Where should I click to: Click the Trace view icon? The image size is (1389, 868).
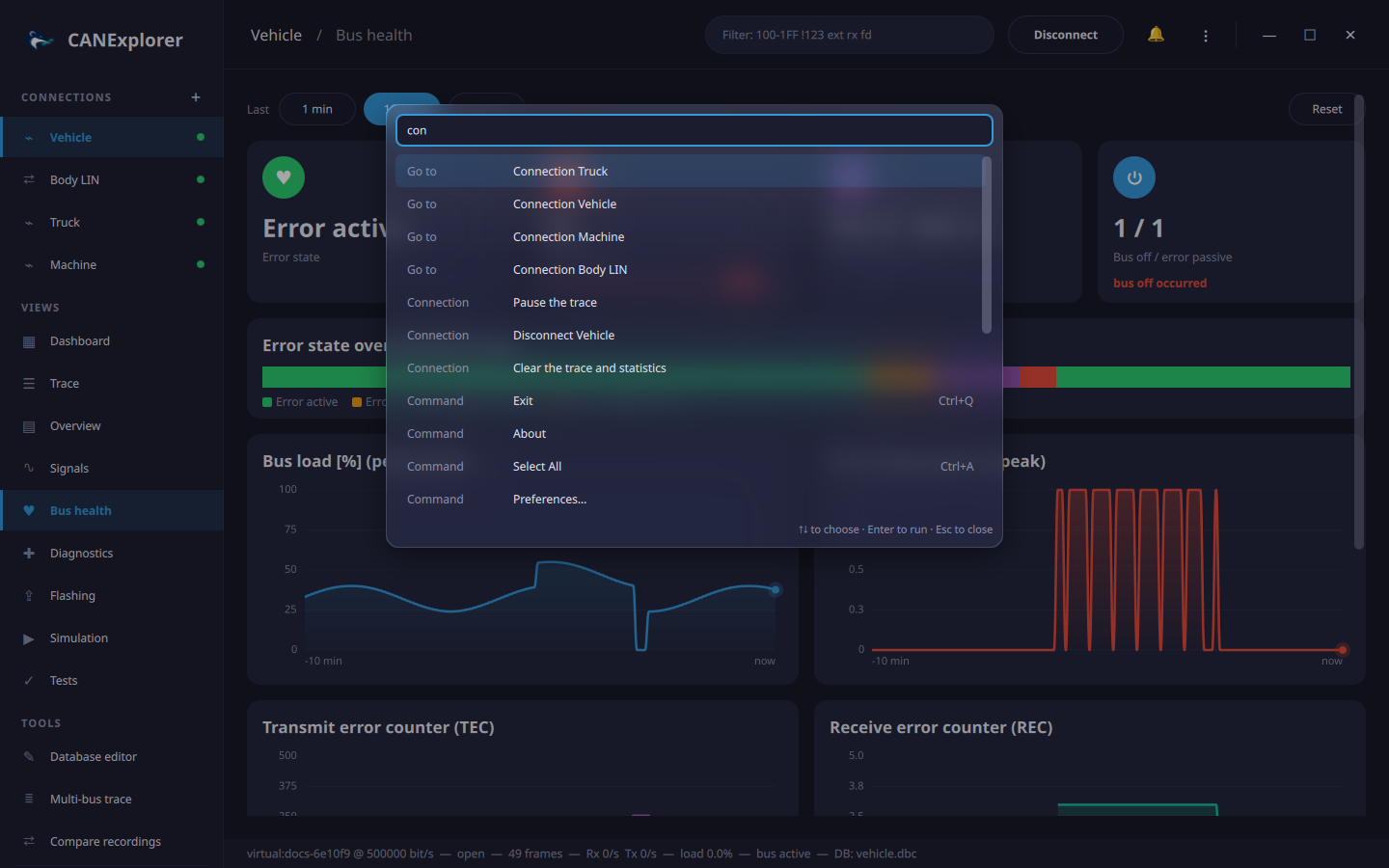point(29,384)
